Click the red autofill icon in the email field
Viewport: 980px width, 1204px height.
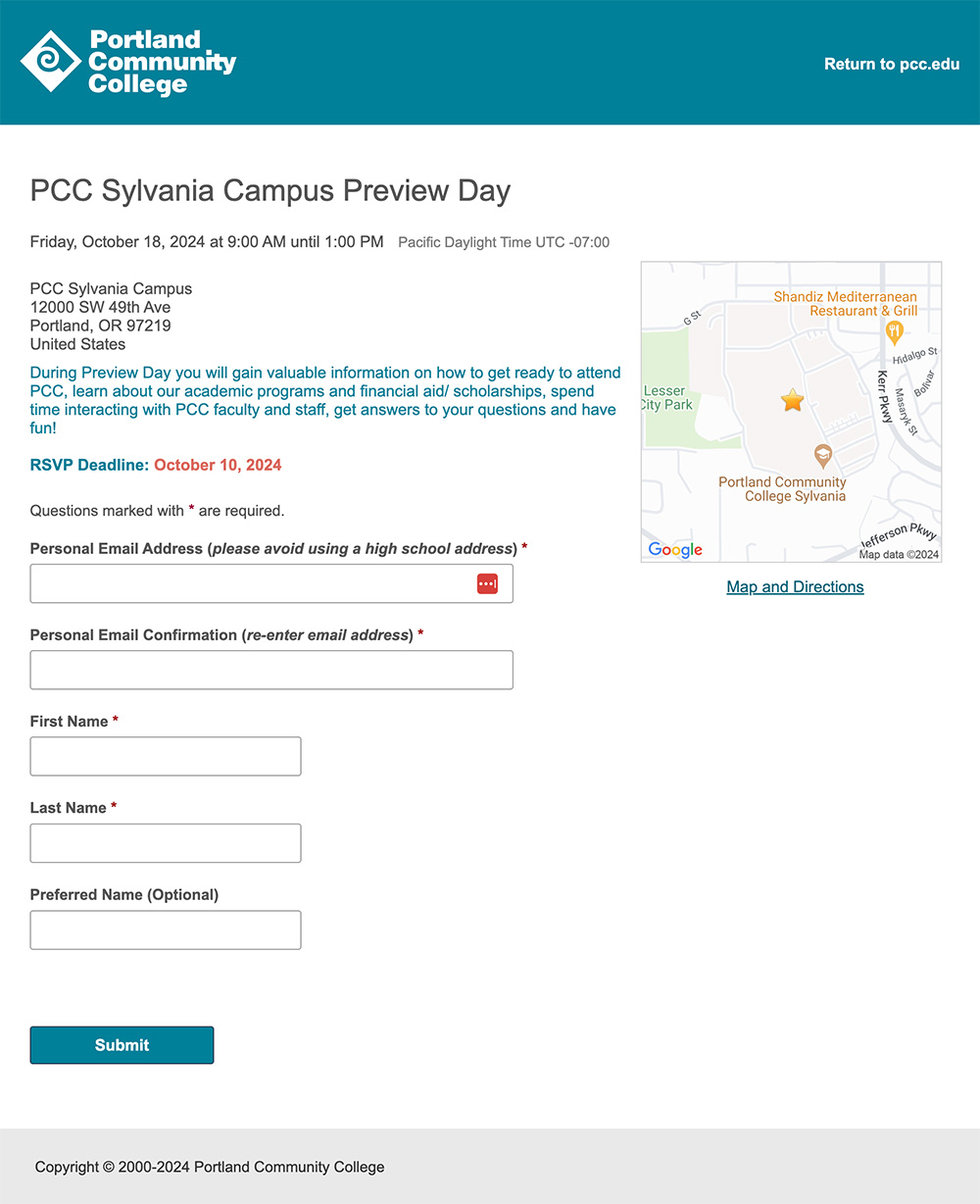coord(487,583)
